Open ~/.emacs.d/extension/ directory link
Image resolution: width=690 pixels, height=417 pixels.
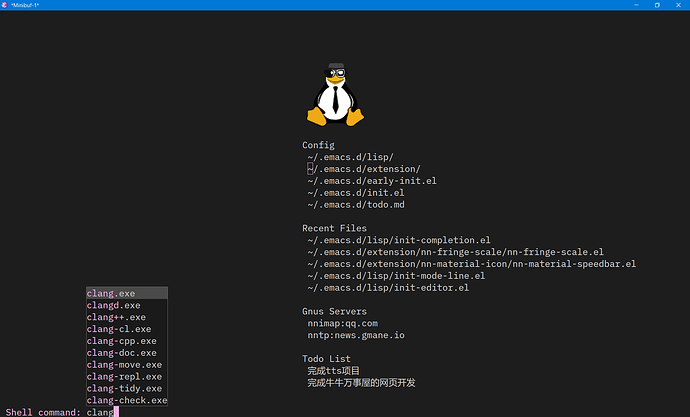pos(364,169)
